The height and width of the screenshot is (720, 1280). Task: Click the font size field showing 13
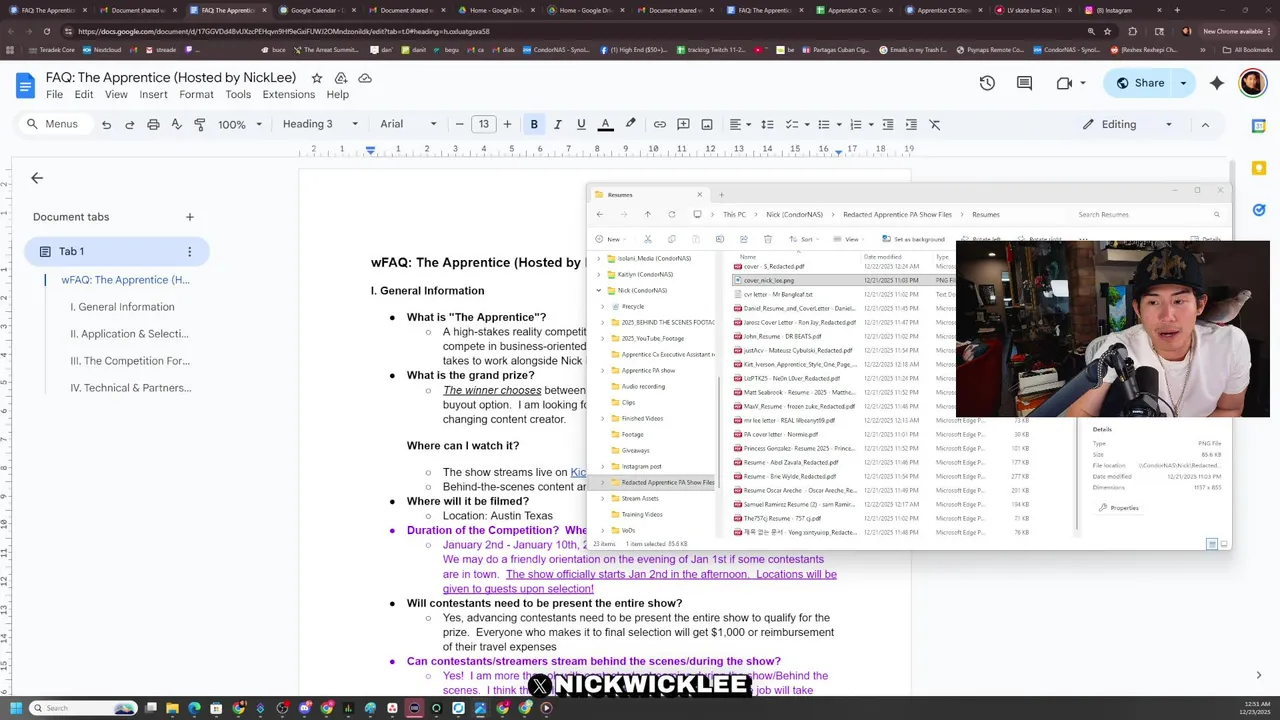tap(484, 124)
